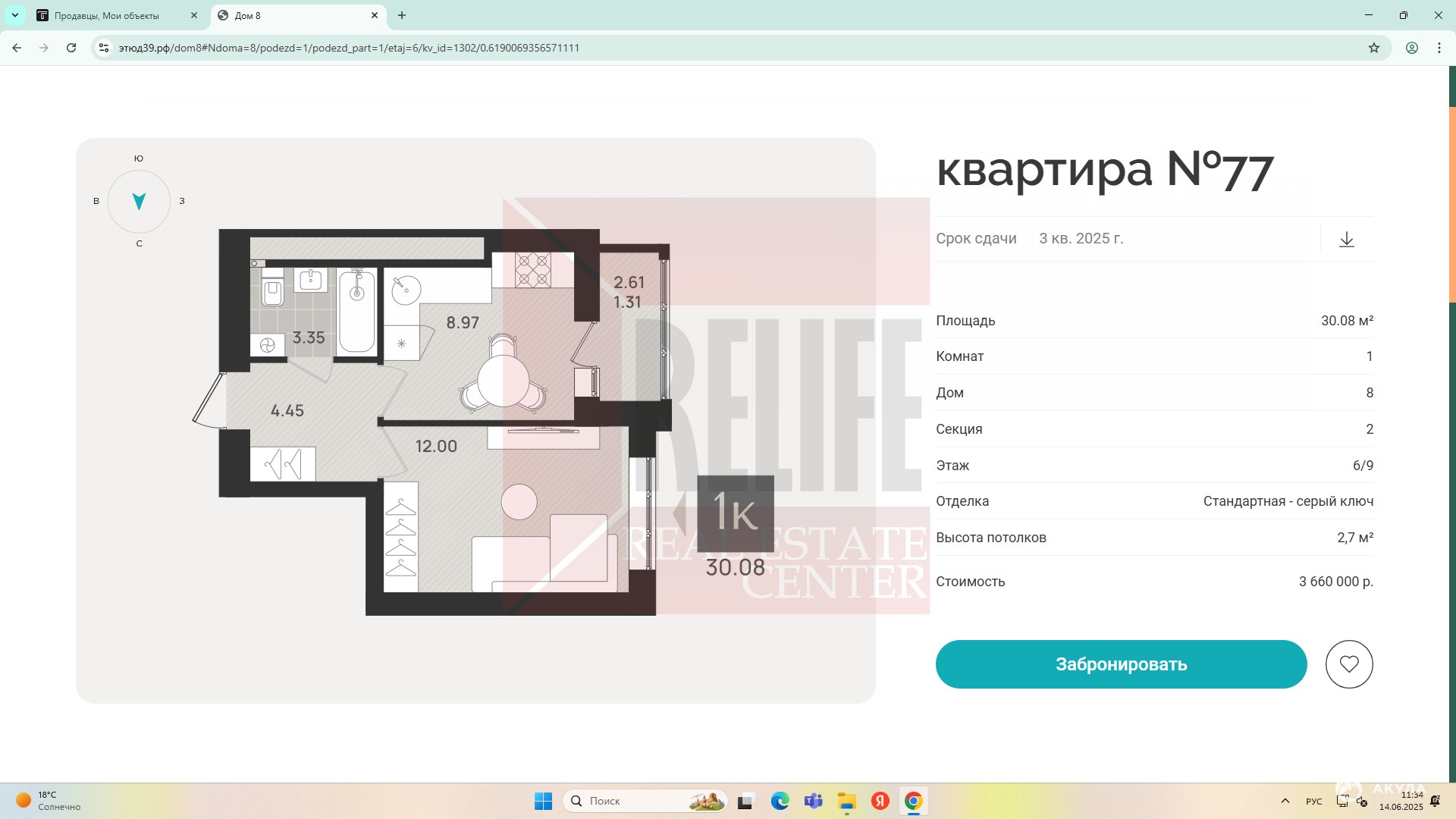Click the 1к apartment type badge
The width and height of the screenshot is (1456, 819).
click(736, 513)
